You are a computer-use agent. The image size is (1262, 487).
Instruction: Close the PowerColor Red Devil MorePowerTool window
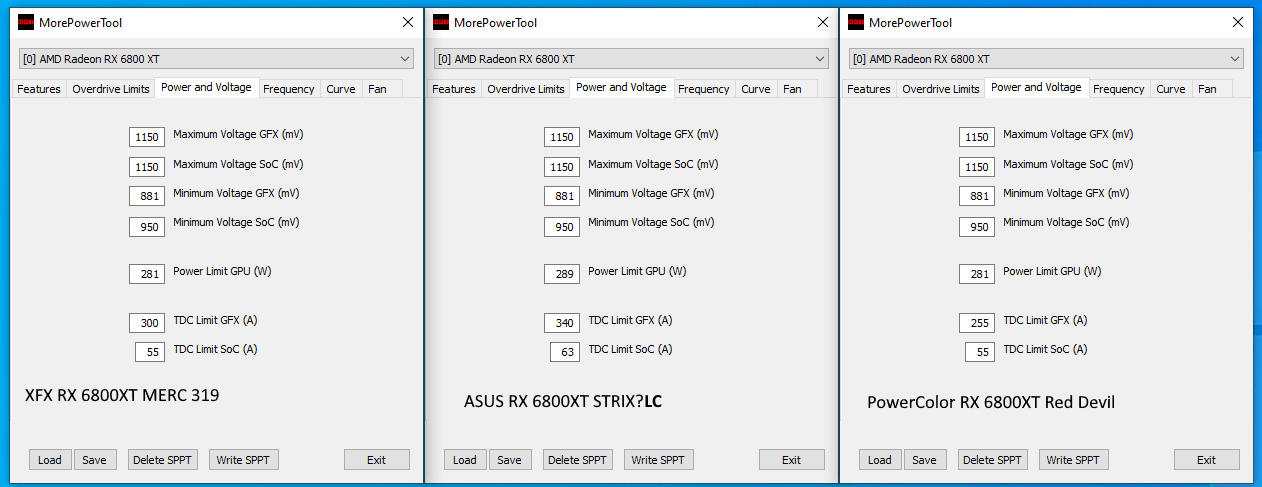click(1237, 22)
